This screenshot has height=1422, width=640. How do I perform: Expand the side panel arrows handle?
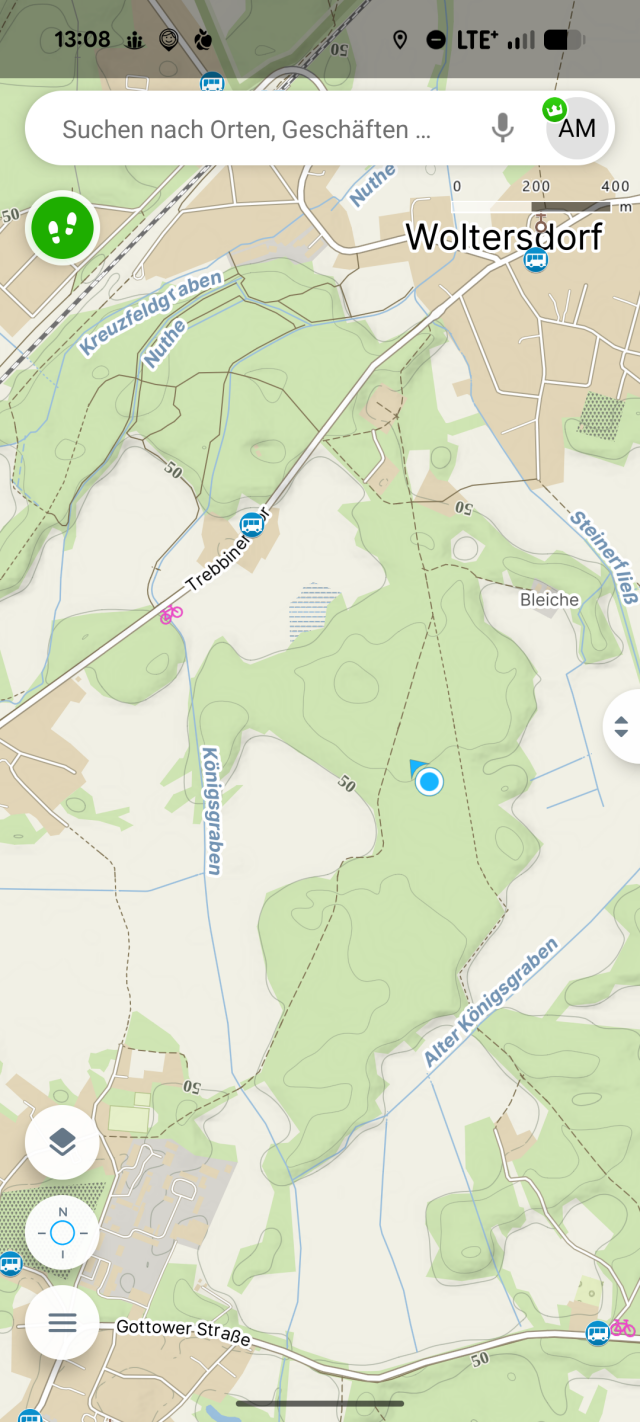click(621, 727)
